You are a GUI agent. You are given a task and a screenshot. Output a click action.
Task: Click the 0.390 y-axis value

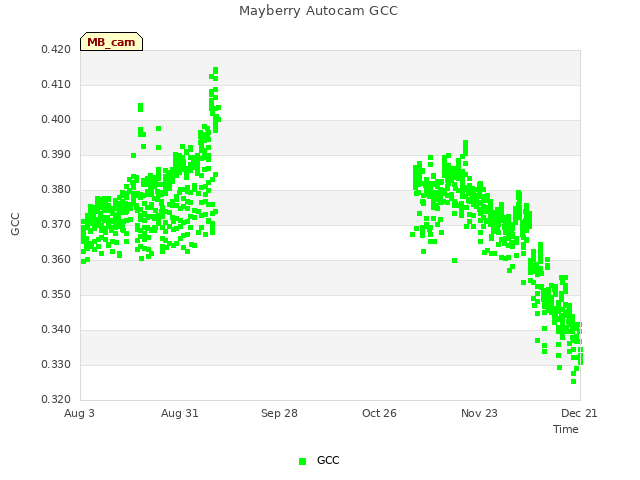pos(56,155)
